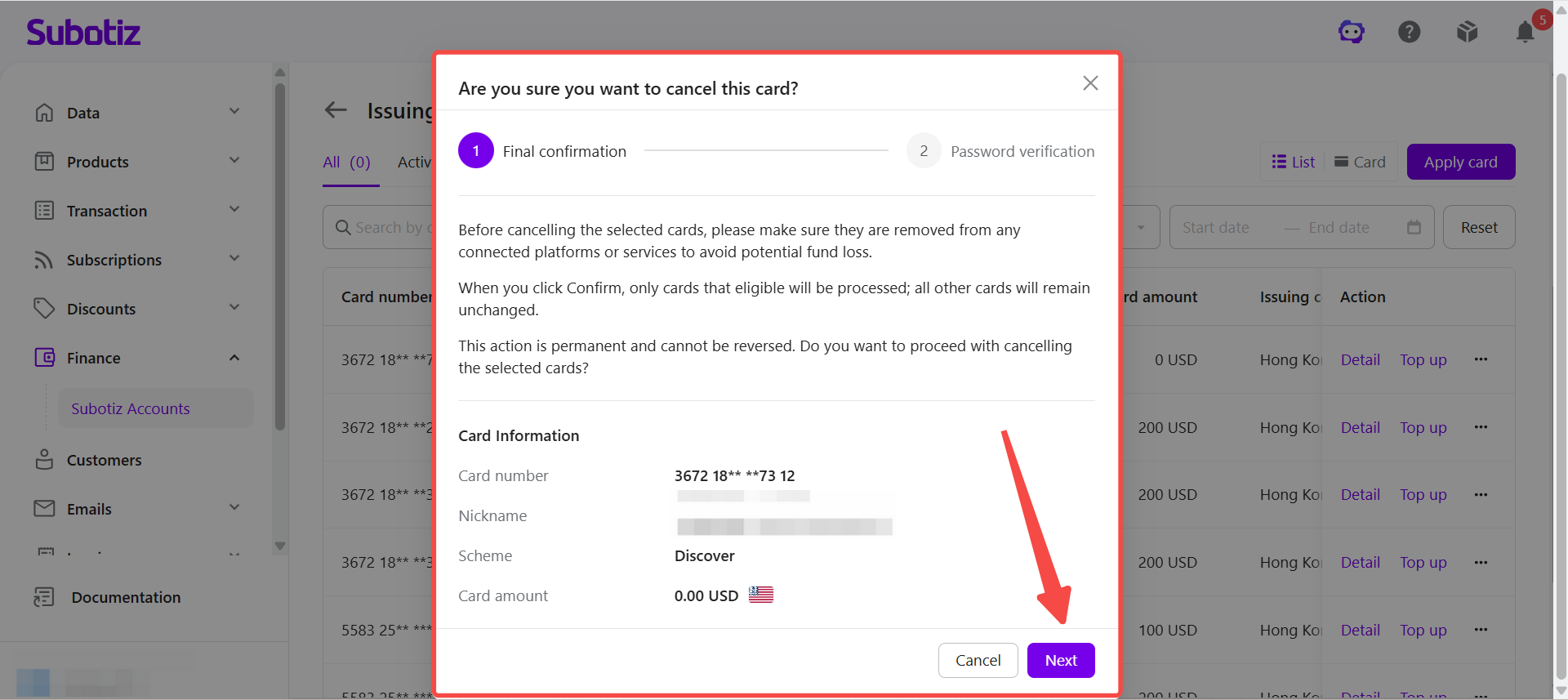
Task: Click the package box icon in header
Action: pyautogui.click(x=1467, y=32)
